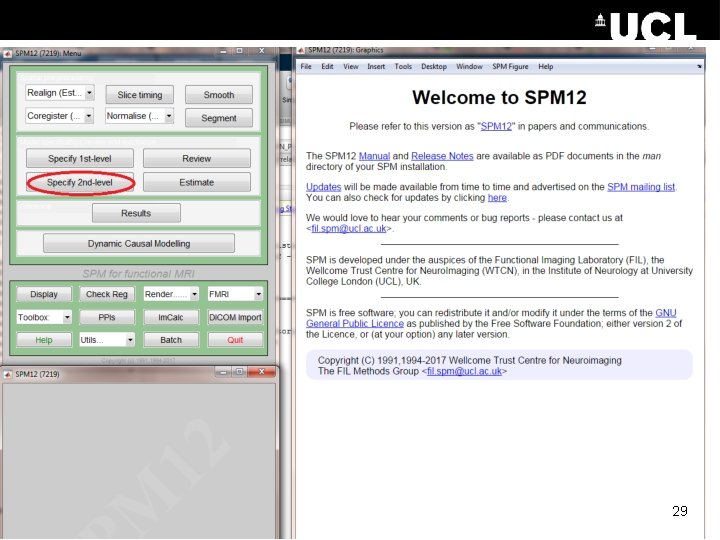This screenshot has width=720, height=540.
Task: Open the Insert menu
Action: point(376,67)
